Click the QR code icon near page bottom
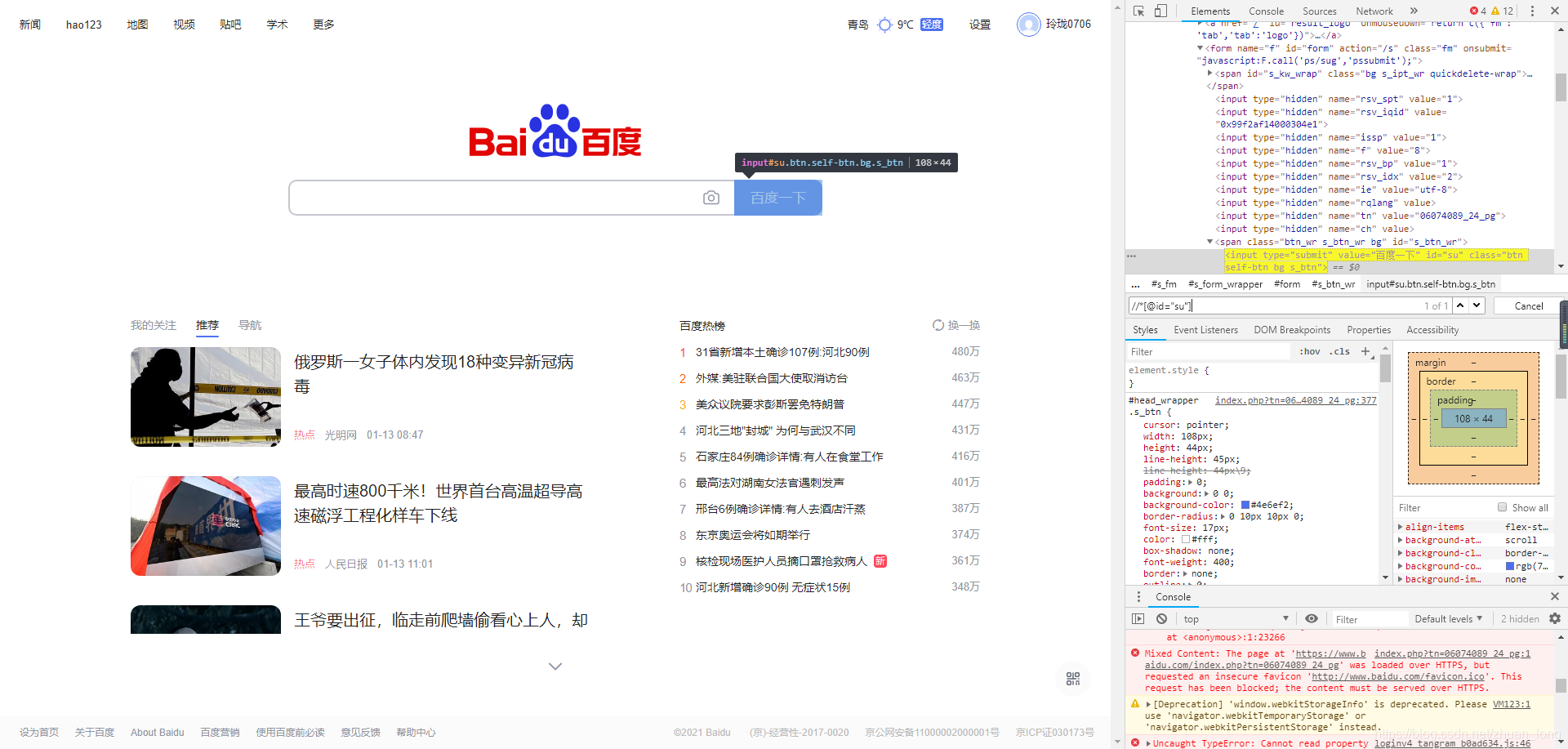 pyautogui.click(x=1072, y=678)
